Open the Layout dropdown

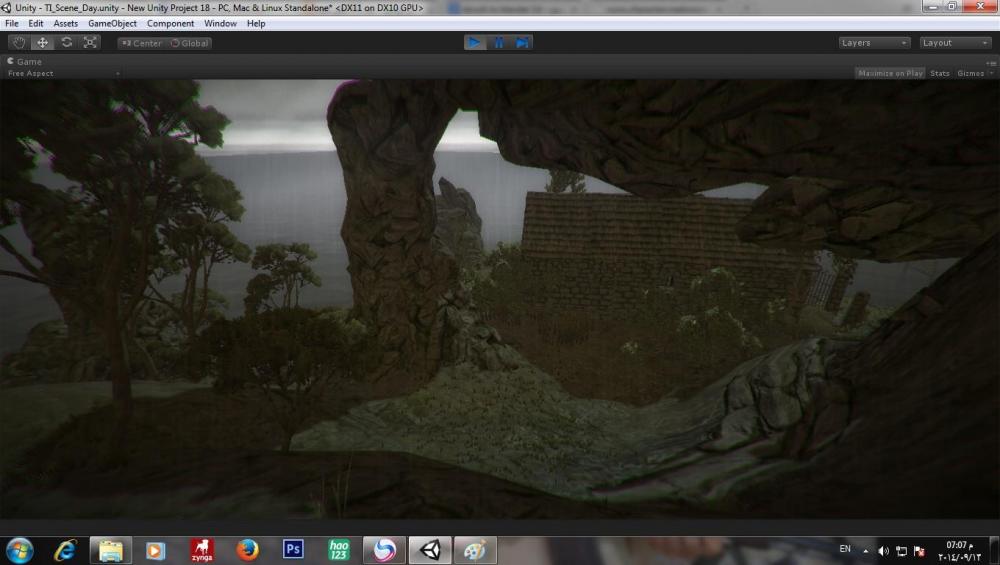point(955,43)
